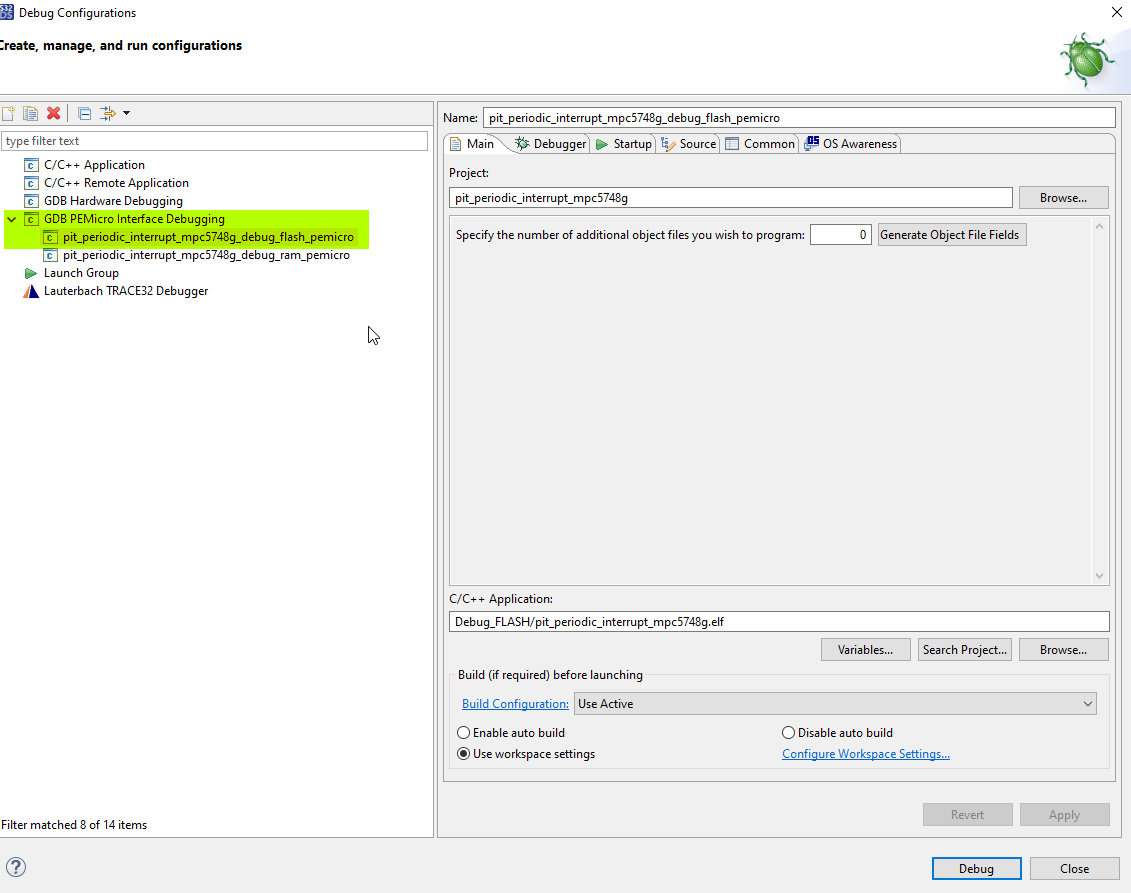Image resolution: width=1131 pixels, height=893 pixels.
Task: Open the filter launch configurations tool
Action: [x=107, y=113]
